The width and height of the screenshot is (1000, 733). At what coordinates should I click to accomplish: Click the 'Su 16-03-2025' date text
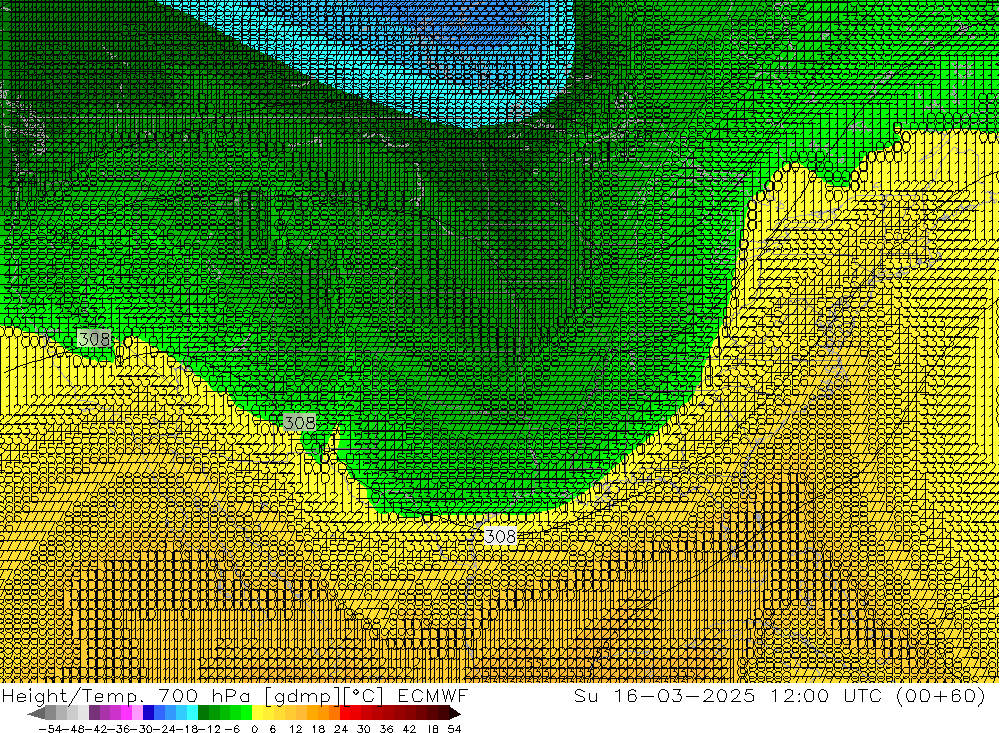[665, 695]
